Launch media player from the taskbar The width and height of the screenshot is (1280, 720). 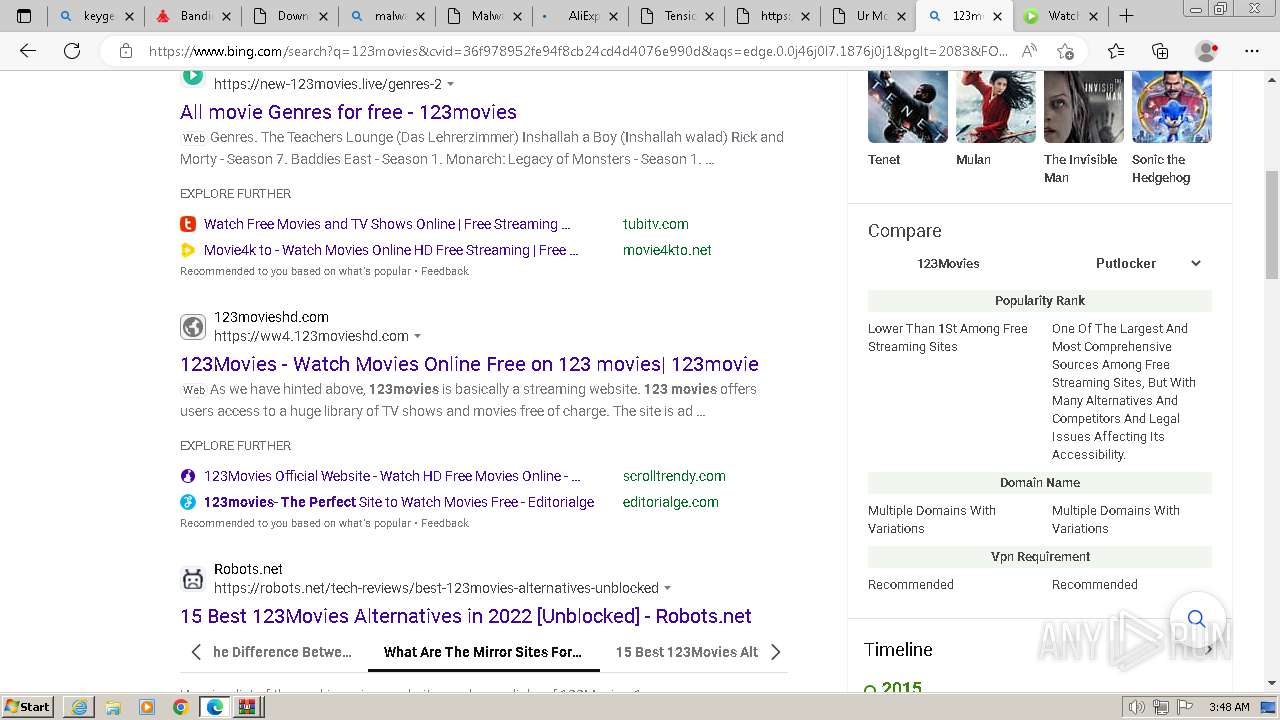point(147,707)
